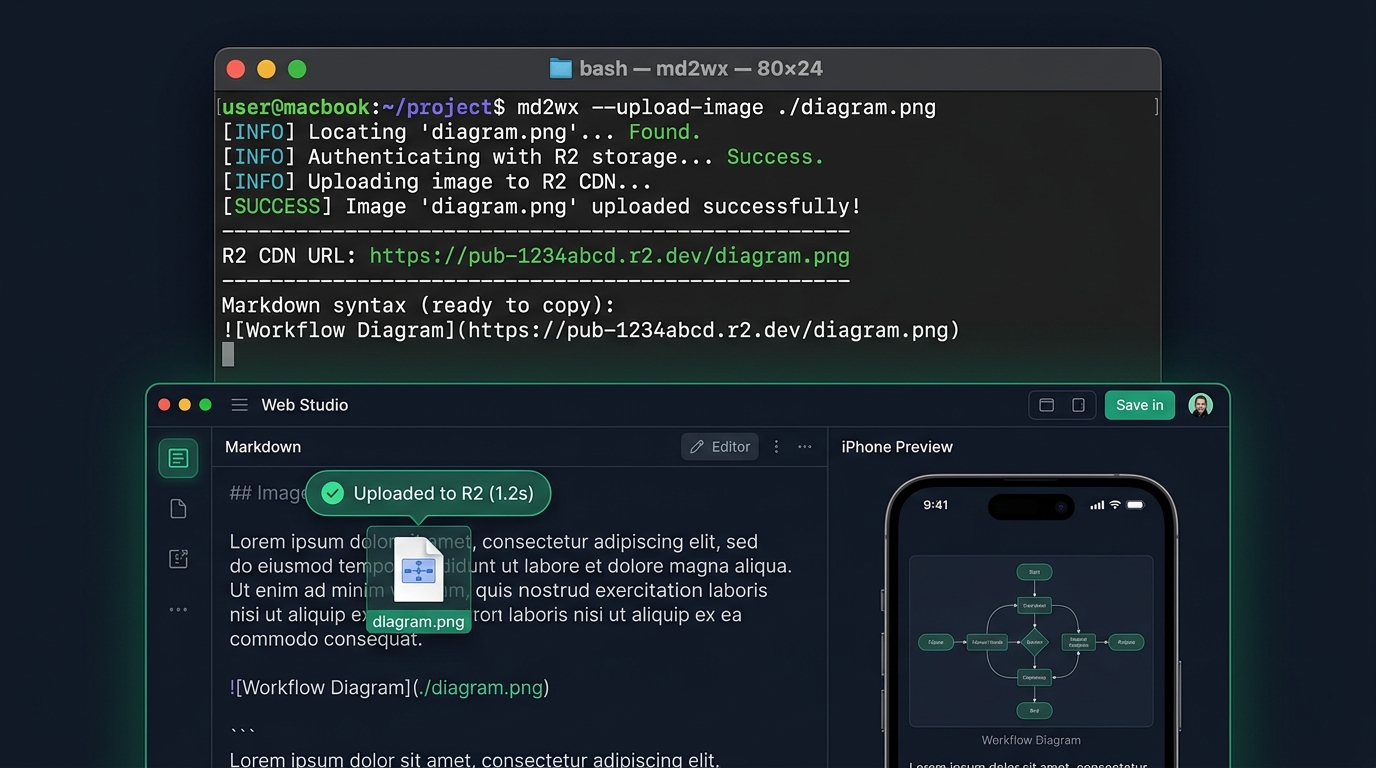Click the ## Image heading in editor

pos(267,493)
